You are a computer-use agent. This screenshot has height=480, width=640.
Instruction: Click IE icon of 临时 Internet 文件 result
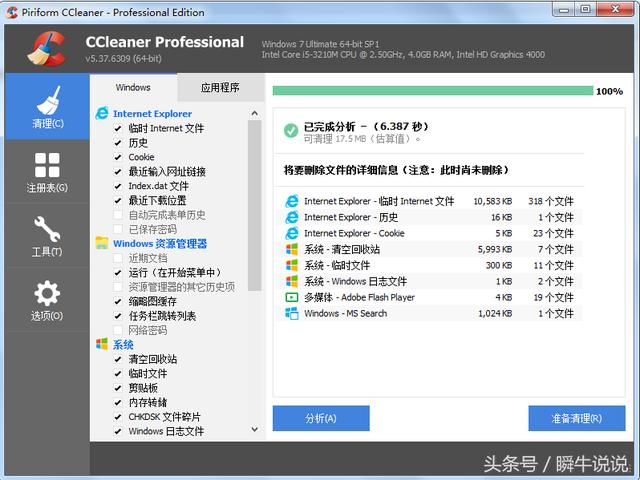point(292,201)
